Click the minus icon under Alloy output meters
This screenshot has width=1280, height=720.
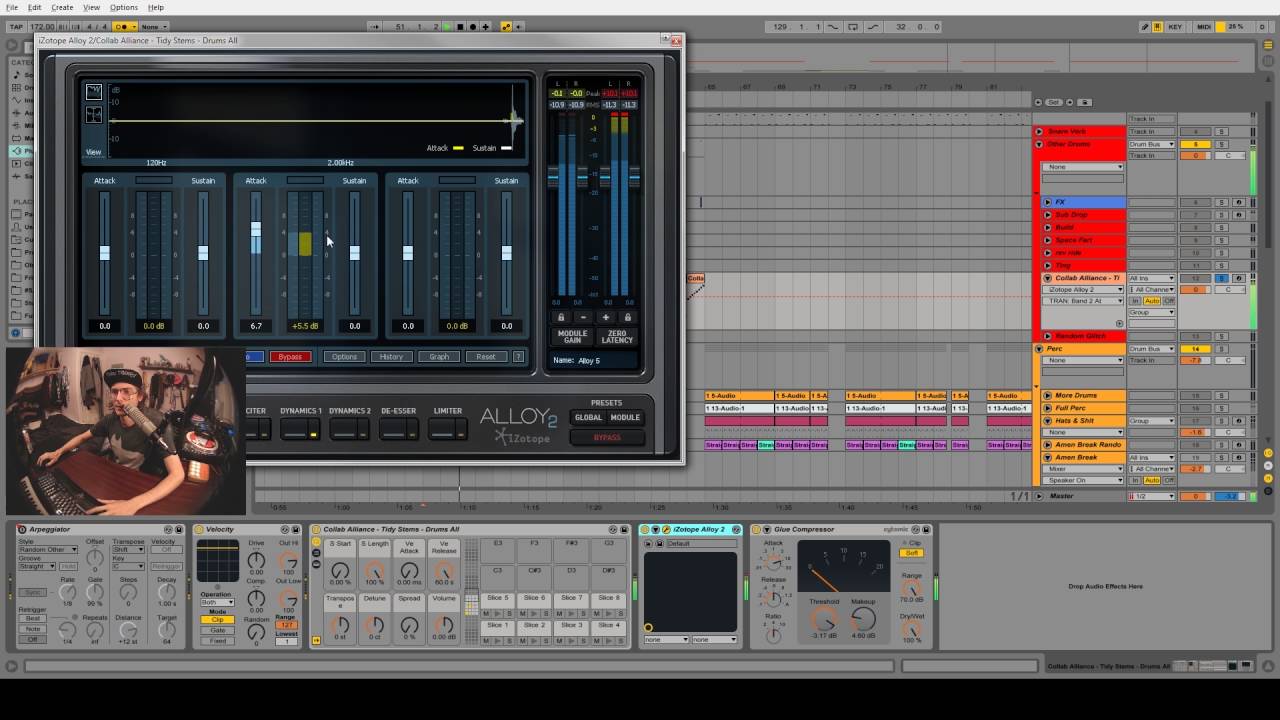click(x=583, y=317)
